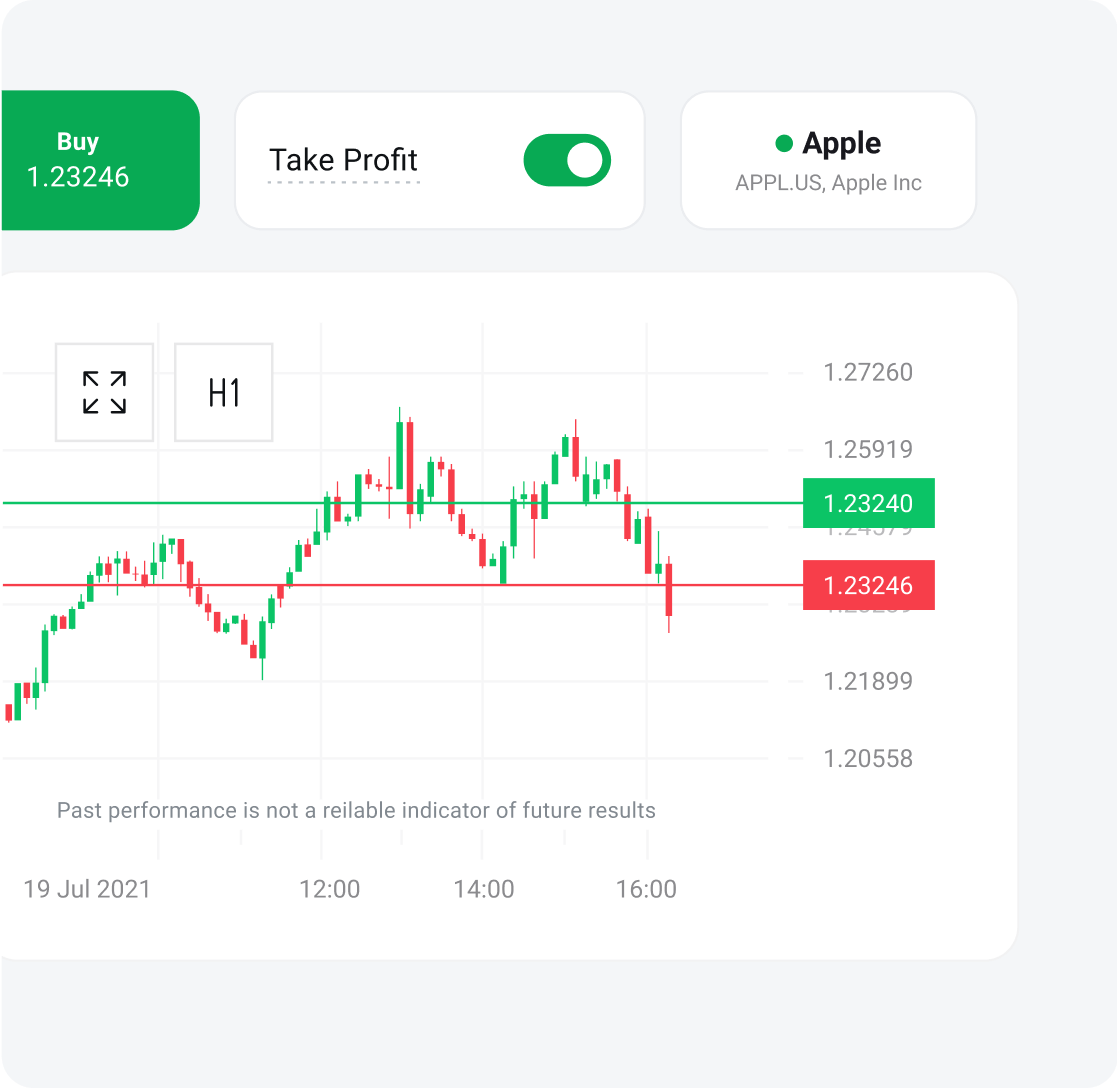Image resolution: width=1117 pixels, height=1088 pixels.
Task: Expand the Take Profit dotted-underline field
Action: 343,160
